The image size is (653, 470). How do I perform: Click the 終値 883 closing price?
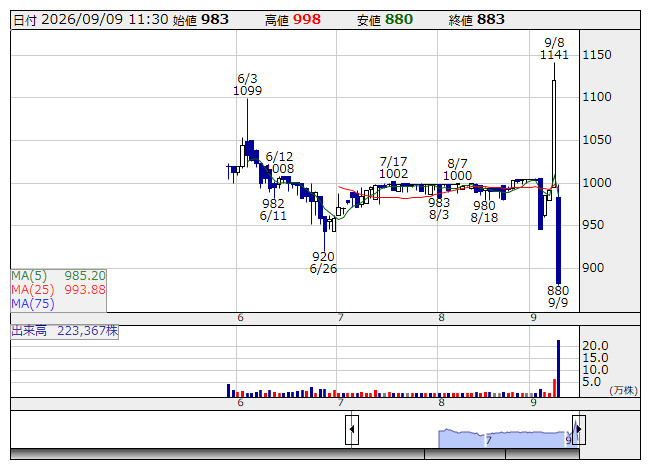coord(477,20)
